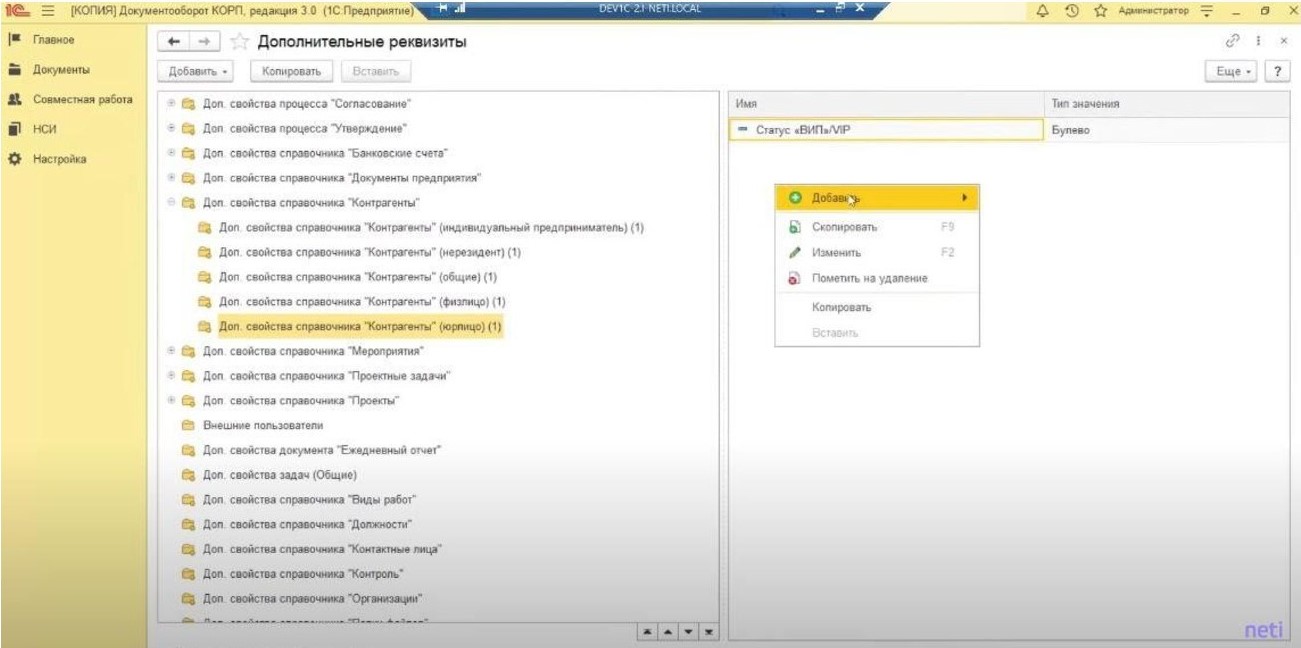Image resolution: width=1301 pixels, height=648 pixels.
Task: Expand the "Согласование" process properties folder
Action: [x=171, y=104]
